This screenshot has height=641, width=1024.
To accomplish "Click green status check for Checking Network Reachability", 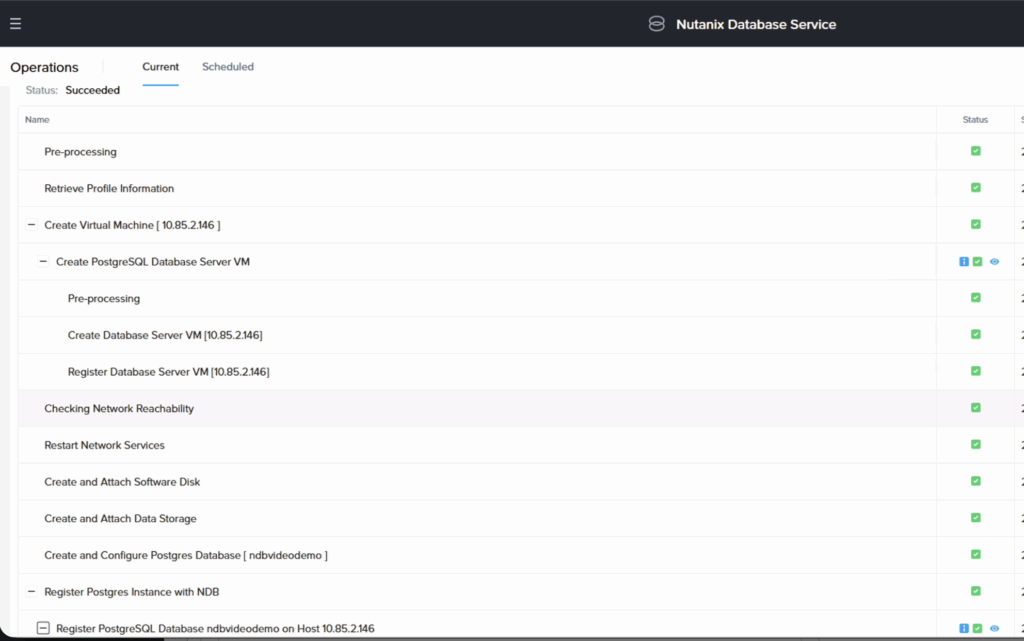I will [x=976, y=408].
